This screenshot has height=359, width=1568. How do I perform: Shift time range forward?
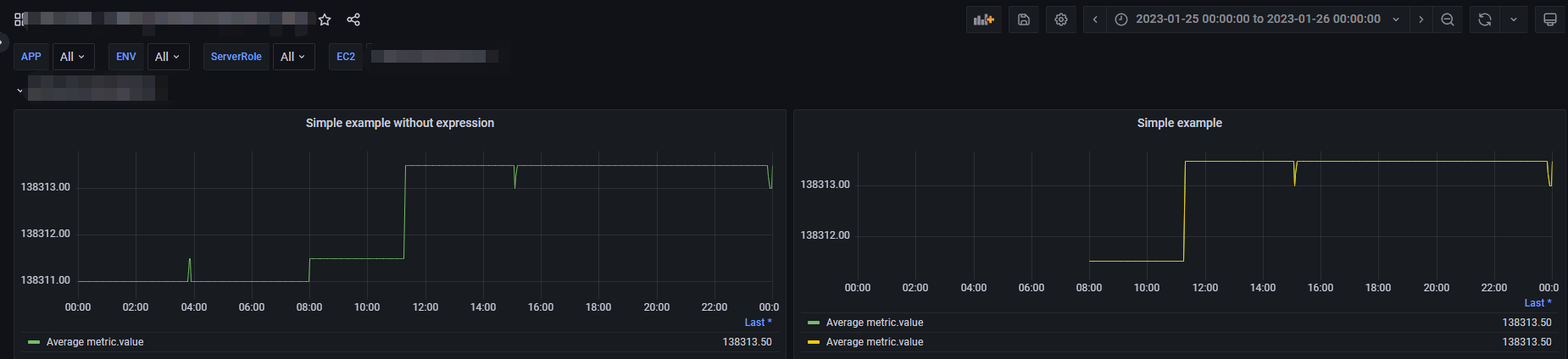point(1421,19)
